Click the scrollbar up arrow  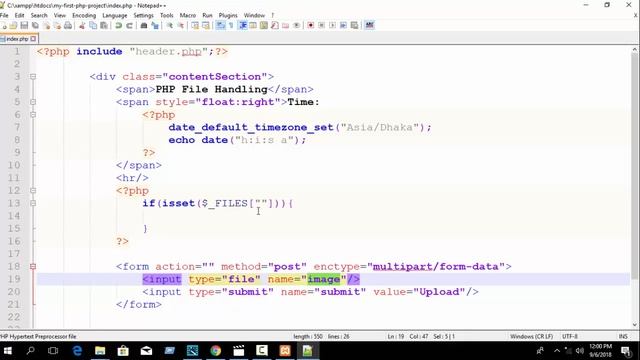(634, 49)
